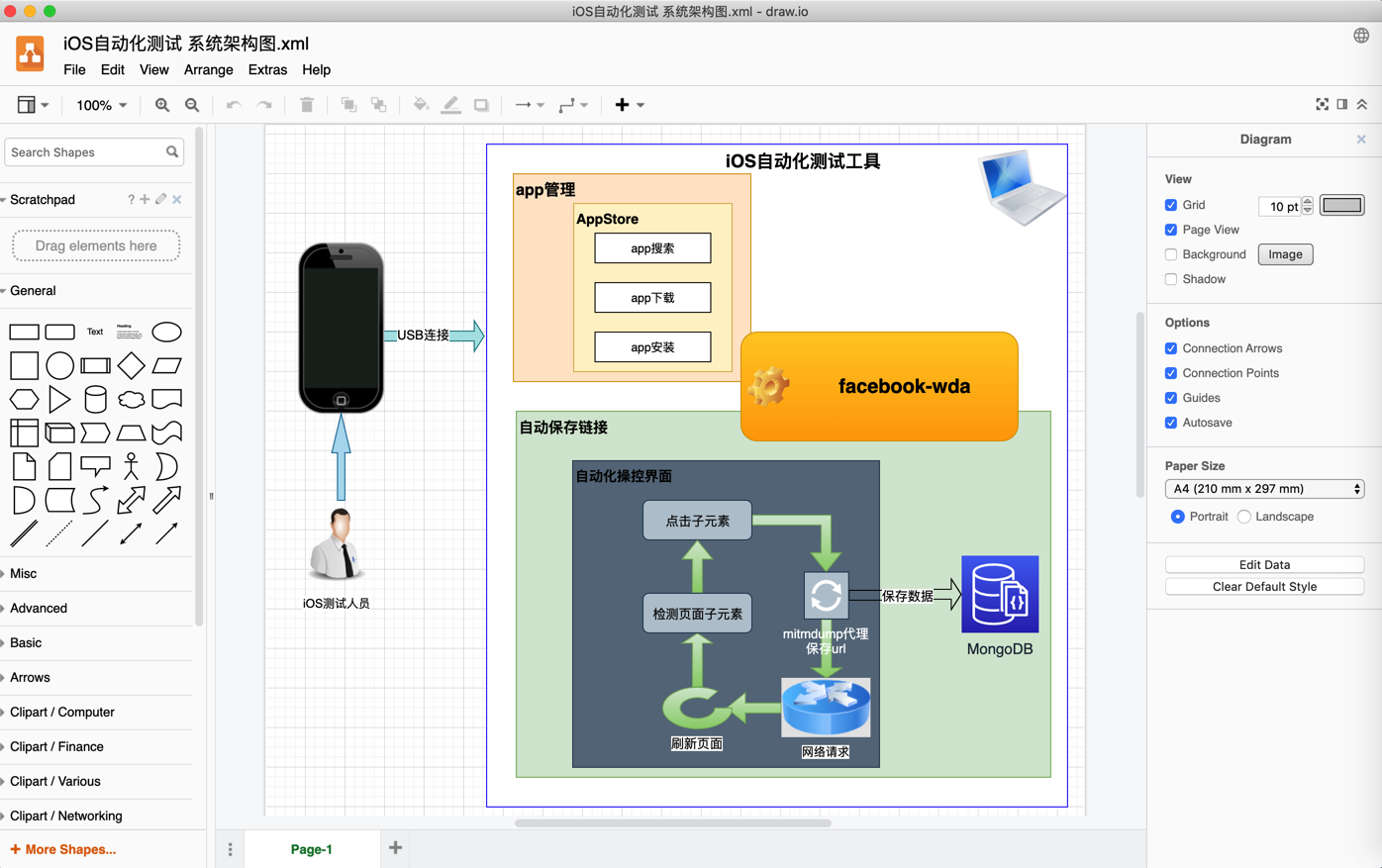Select the hexagon shape in General
The width and height of the screenshot is (1382, 868).
pos(24,399)
